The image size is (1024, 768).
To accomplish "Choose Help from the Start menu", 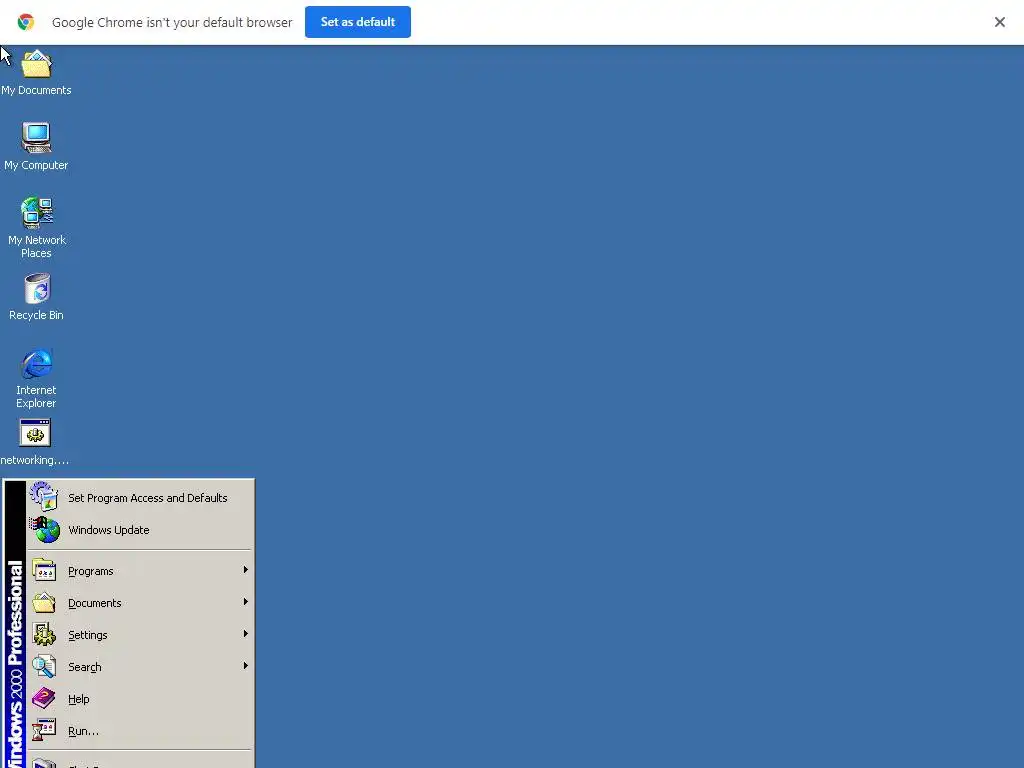I will [140, 698].
